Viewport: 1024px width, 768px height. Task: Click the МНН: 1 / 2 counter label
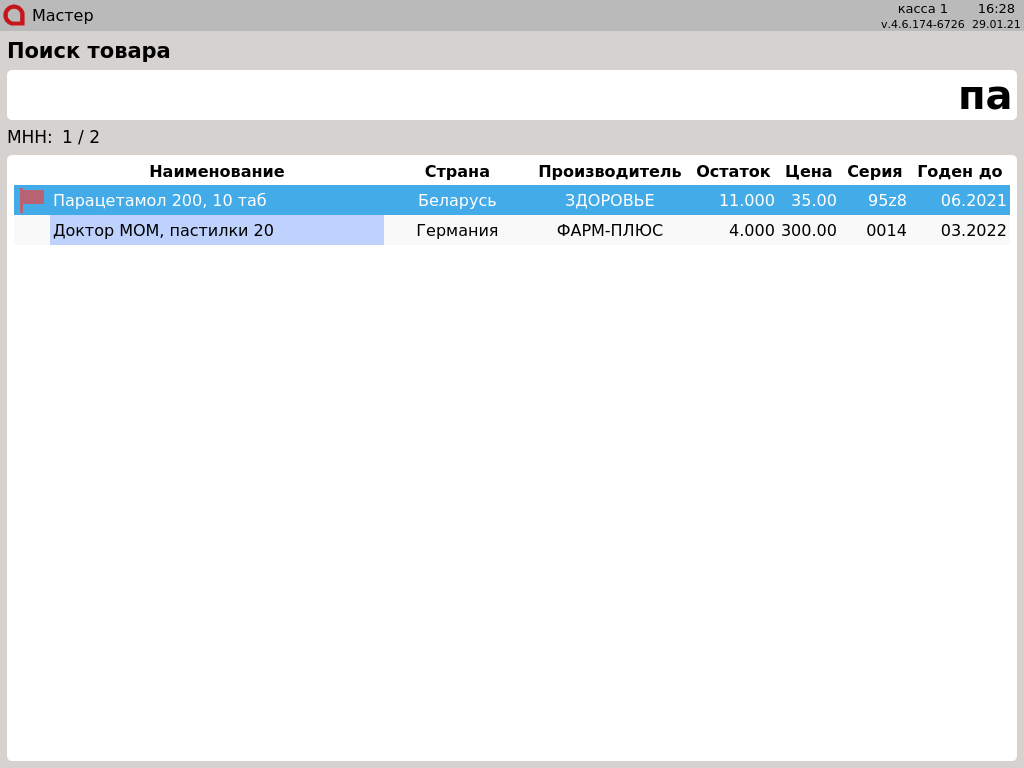(x=54, y=137)
